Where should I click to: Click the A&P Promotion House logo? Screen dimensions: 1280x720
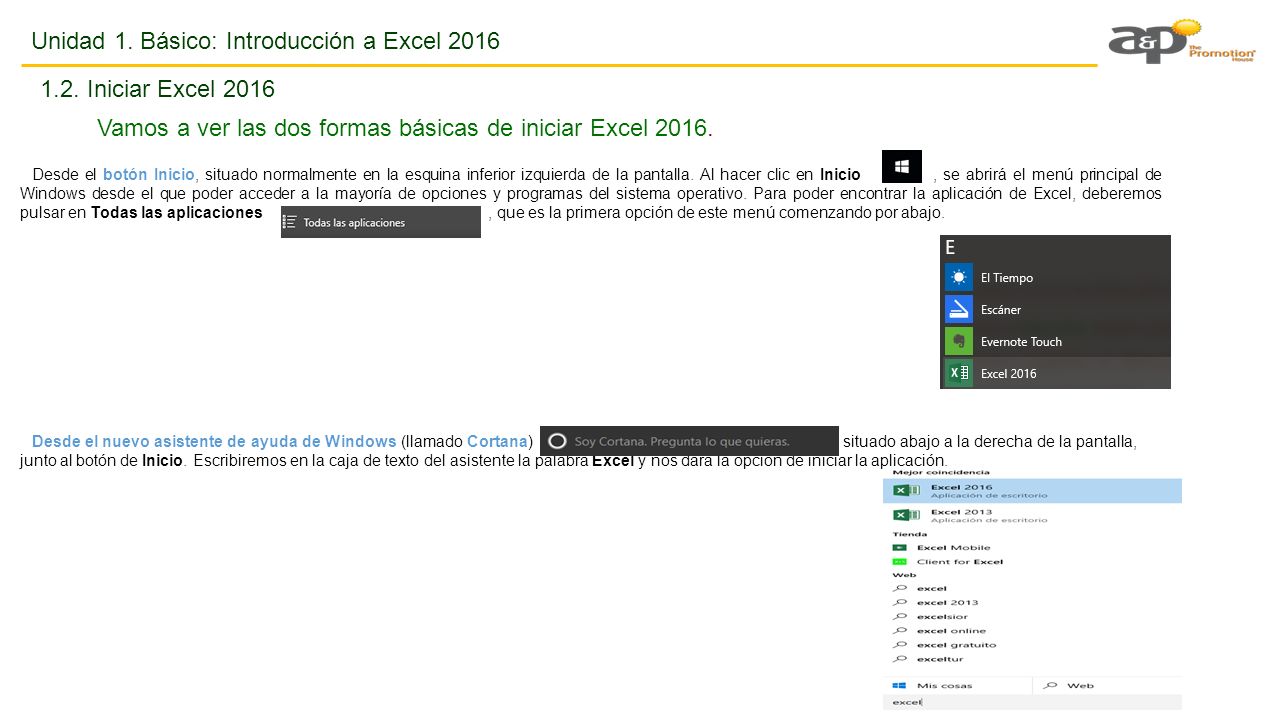[1182, 42]
